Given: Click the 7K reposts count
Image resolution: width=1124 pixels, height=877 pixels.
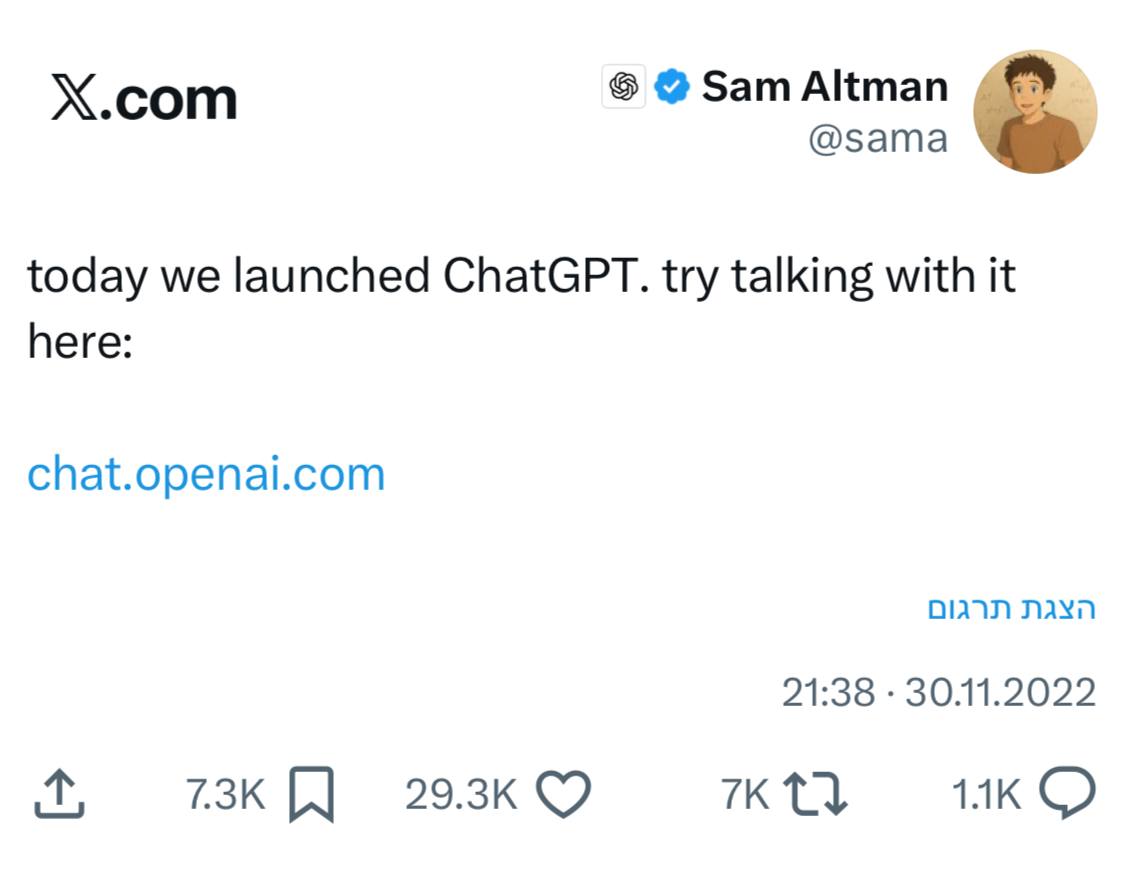Looking at the screenshot, I should tap(744, 795).
